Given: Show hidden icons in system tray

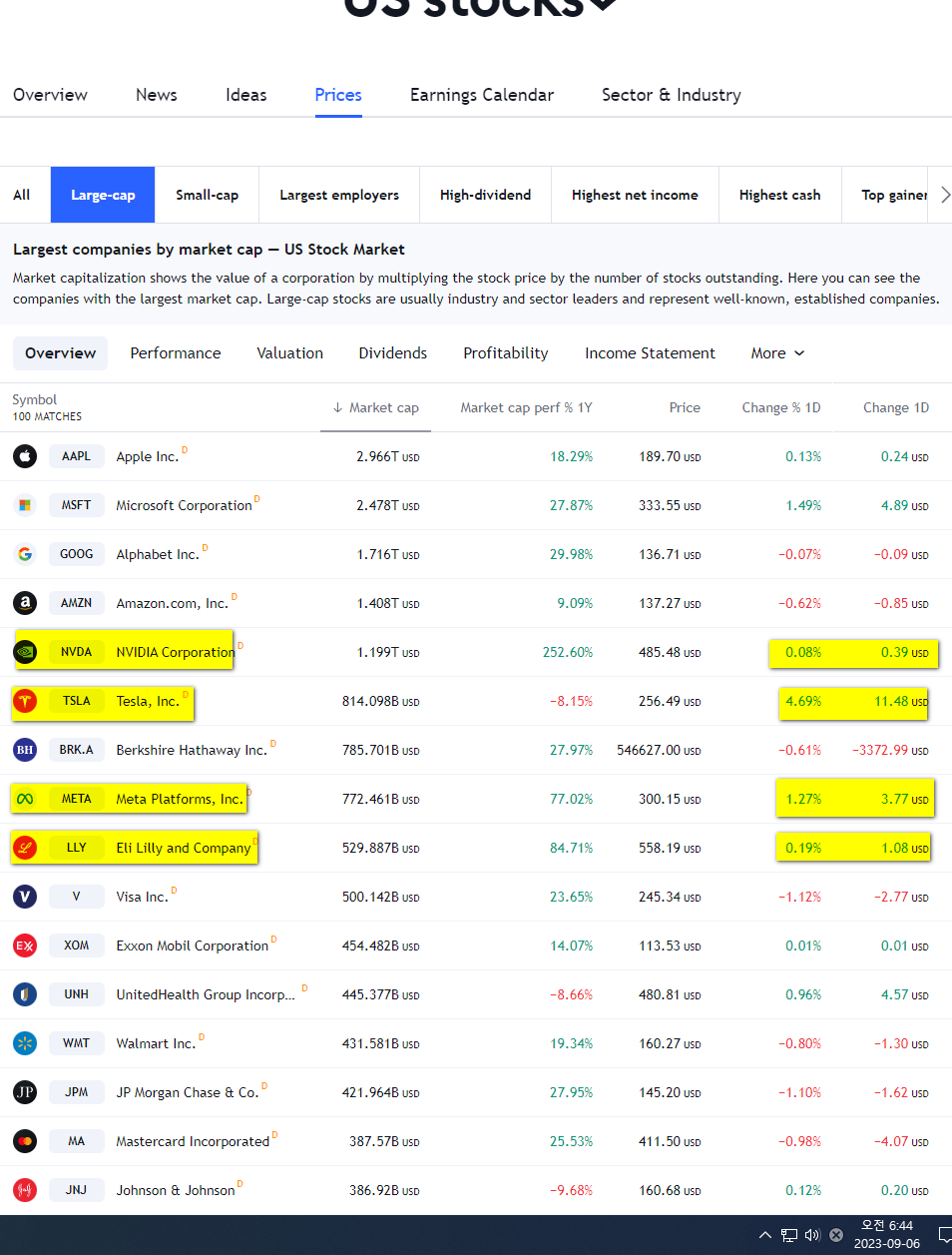Looking at the screenshot, I should click(x=765, y=1235).
